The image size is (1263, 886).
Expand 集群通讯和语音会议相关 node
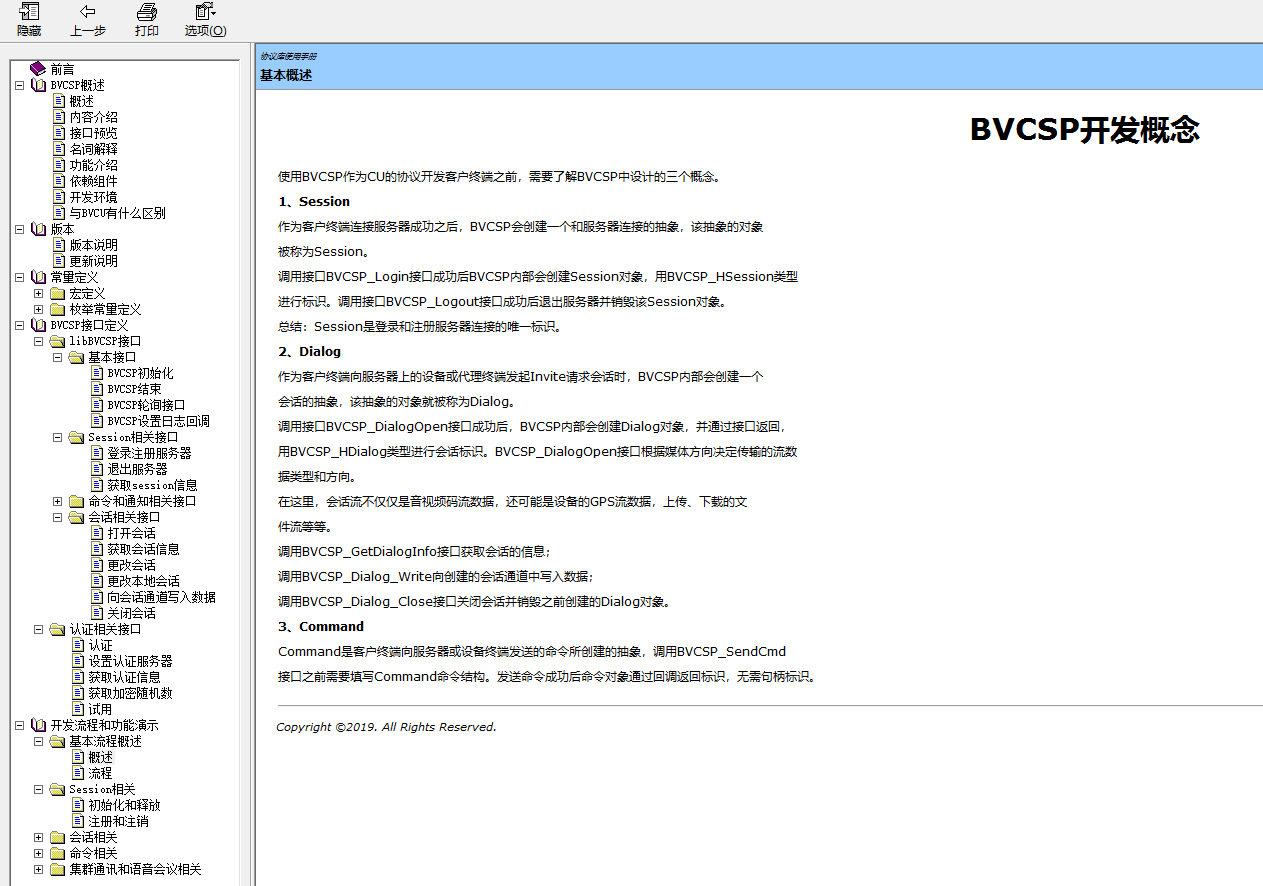pos(39,869)
